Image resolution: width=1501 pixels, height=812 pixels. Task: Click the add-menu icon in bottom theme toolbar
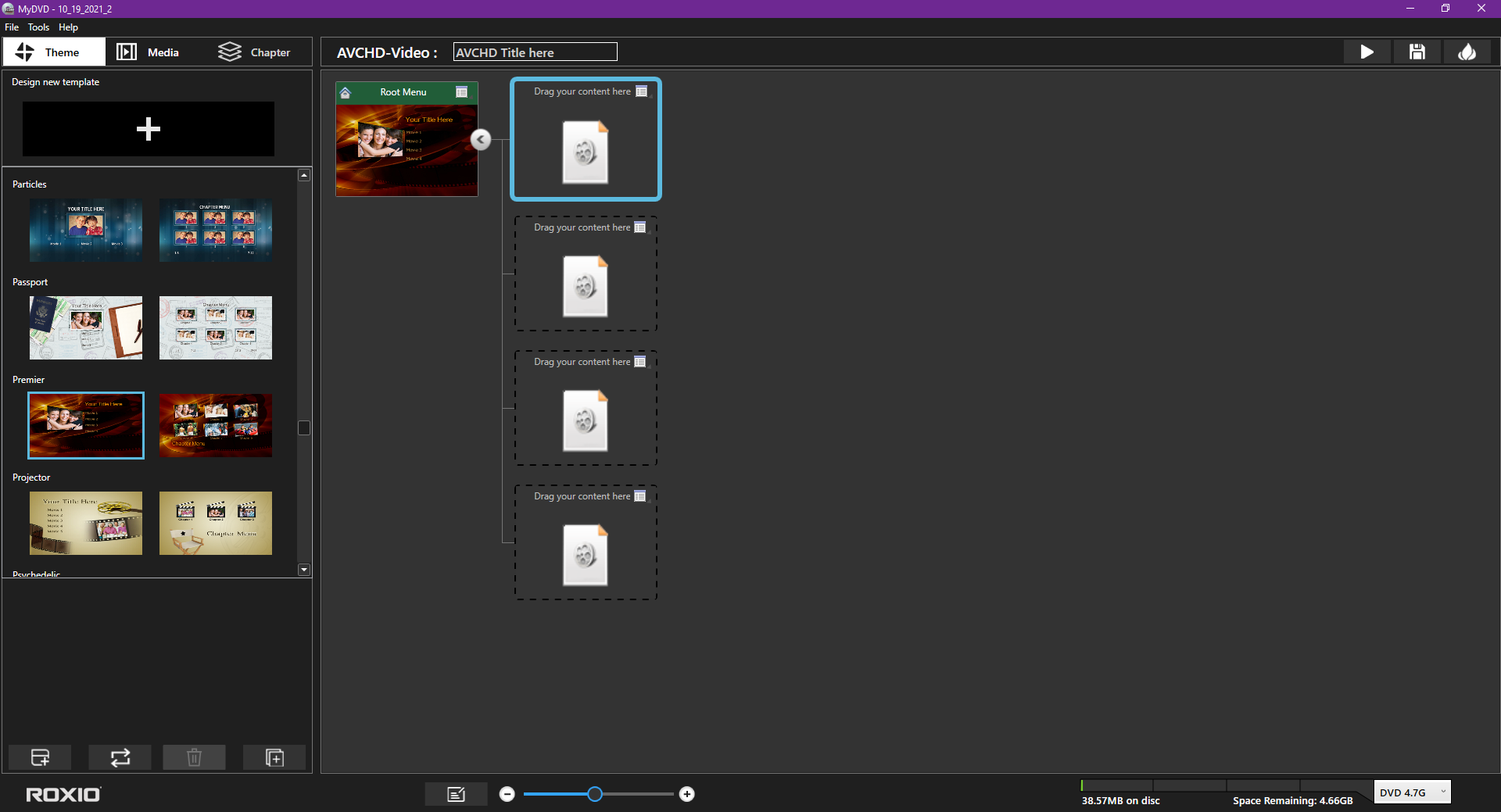pos(40,757)
